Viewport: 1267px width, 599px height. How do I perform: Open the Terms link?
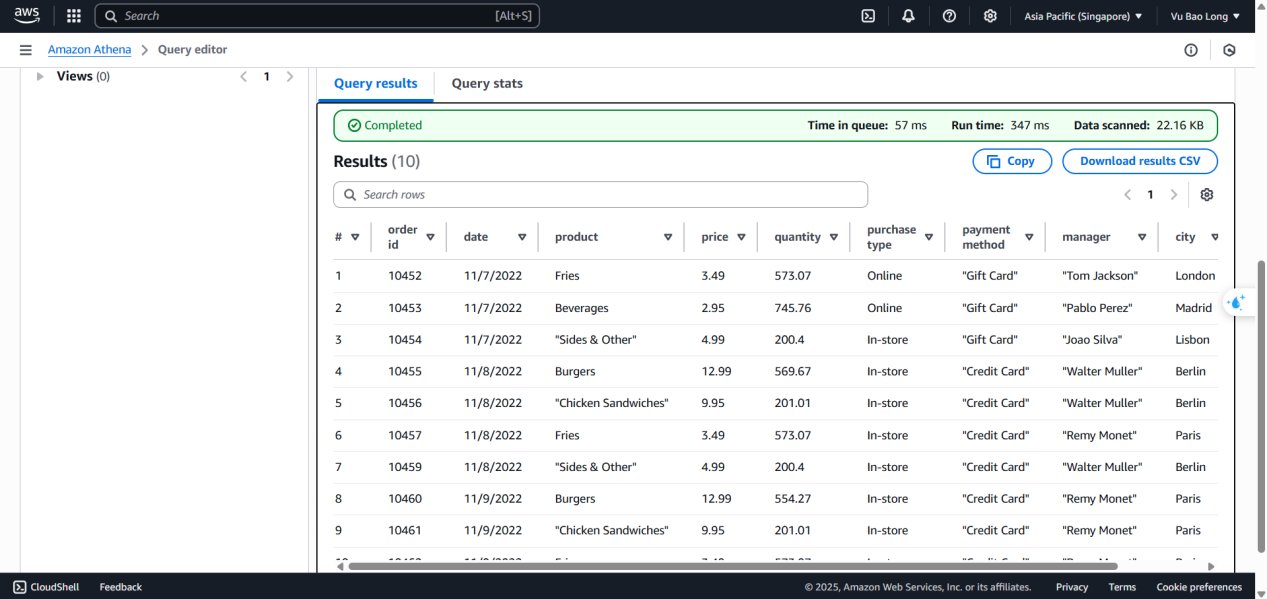click(1122, 587)
